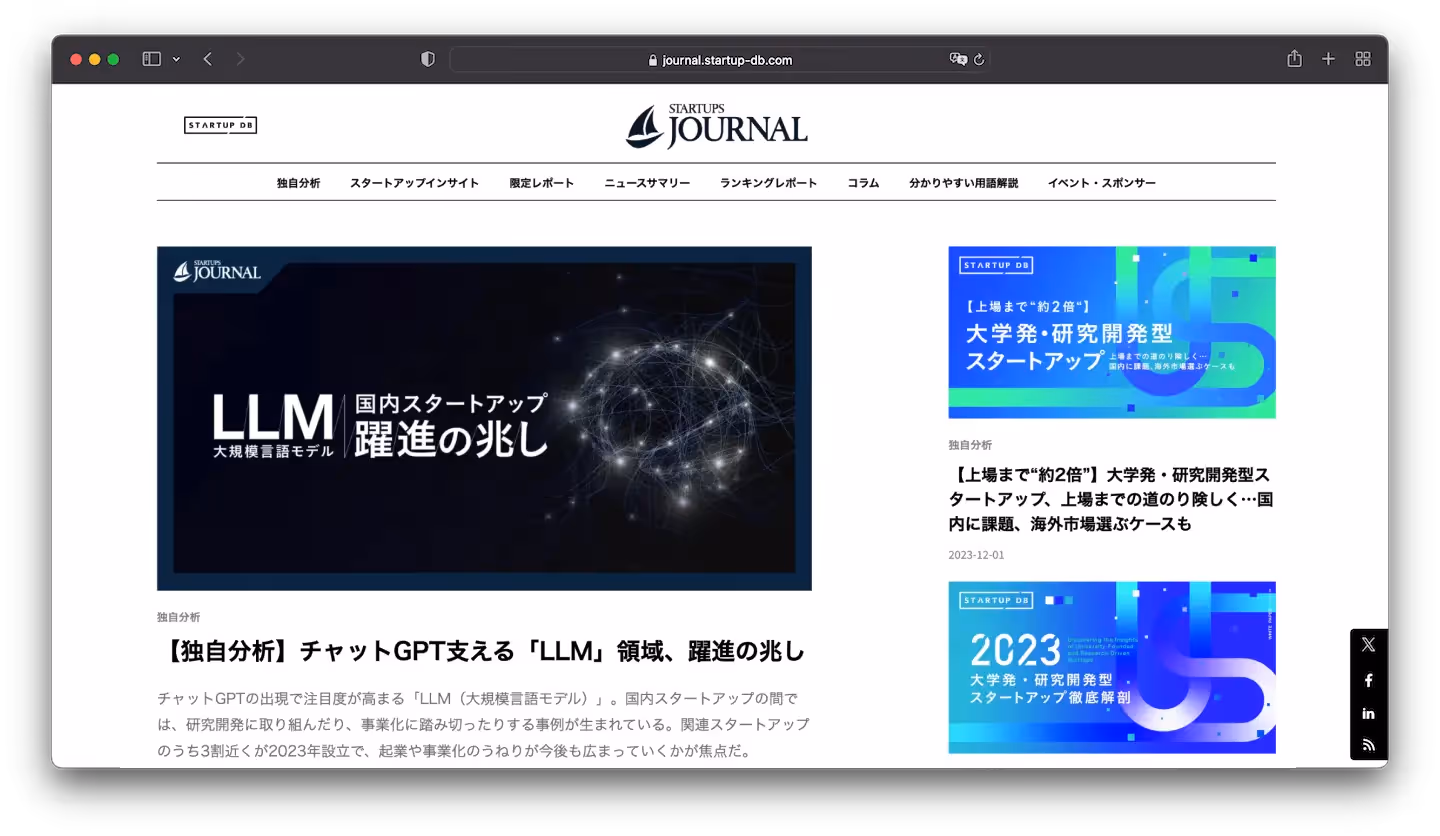Open the Safari share icon
Screen dimensions: 1440x836
(1294, 58)
